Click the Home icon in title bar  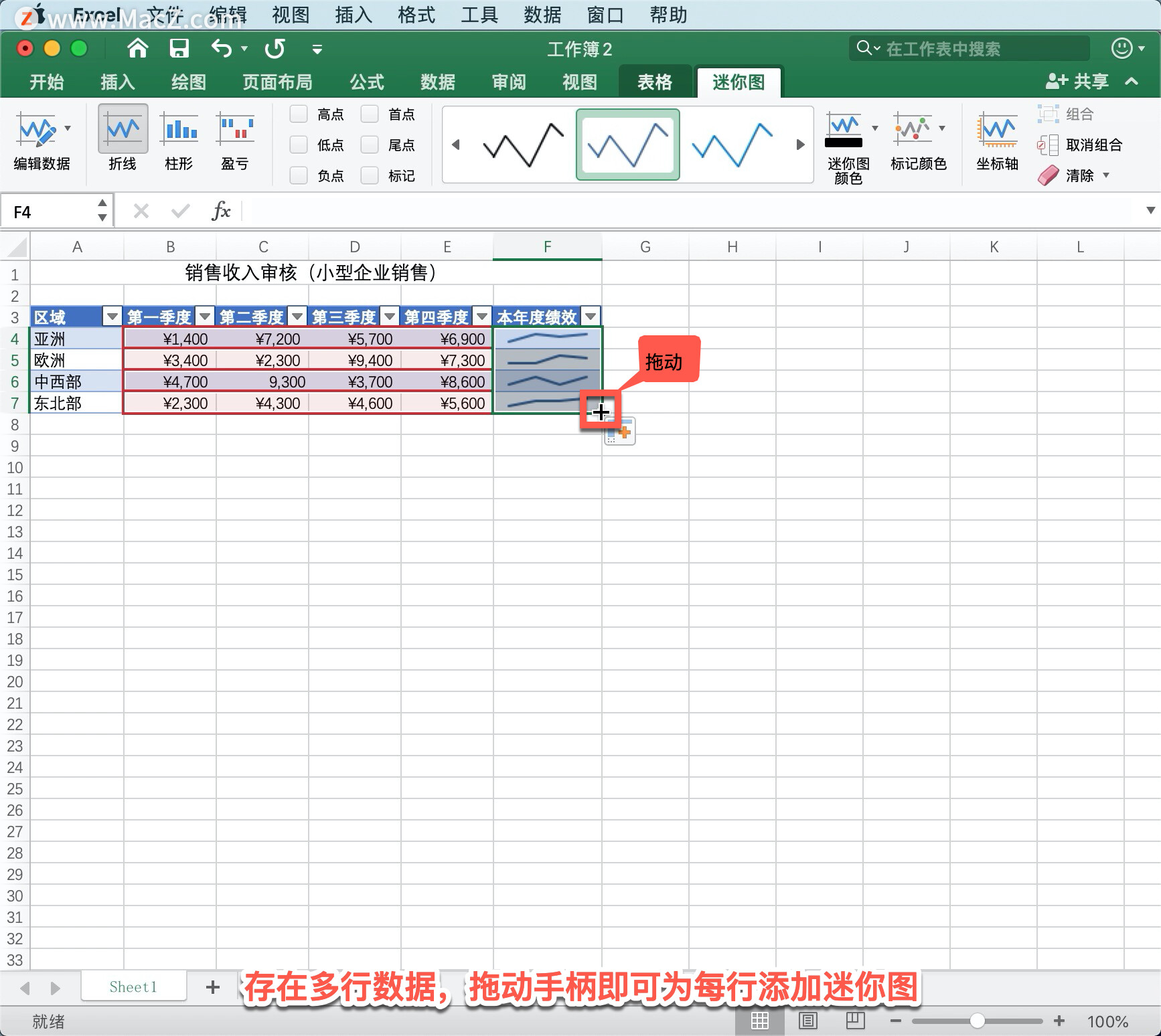pos(137,48)
